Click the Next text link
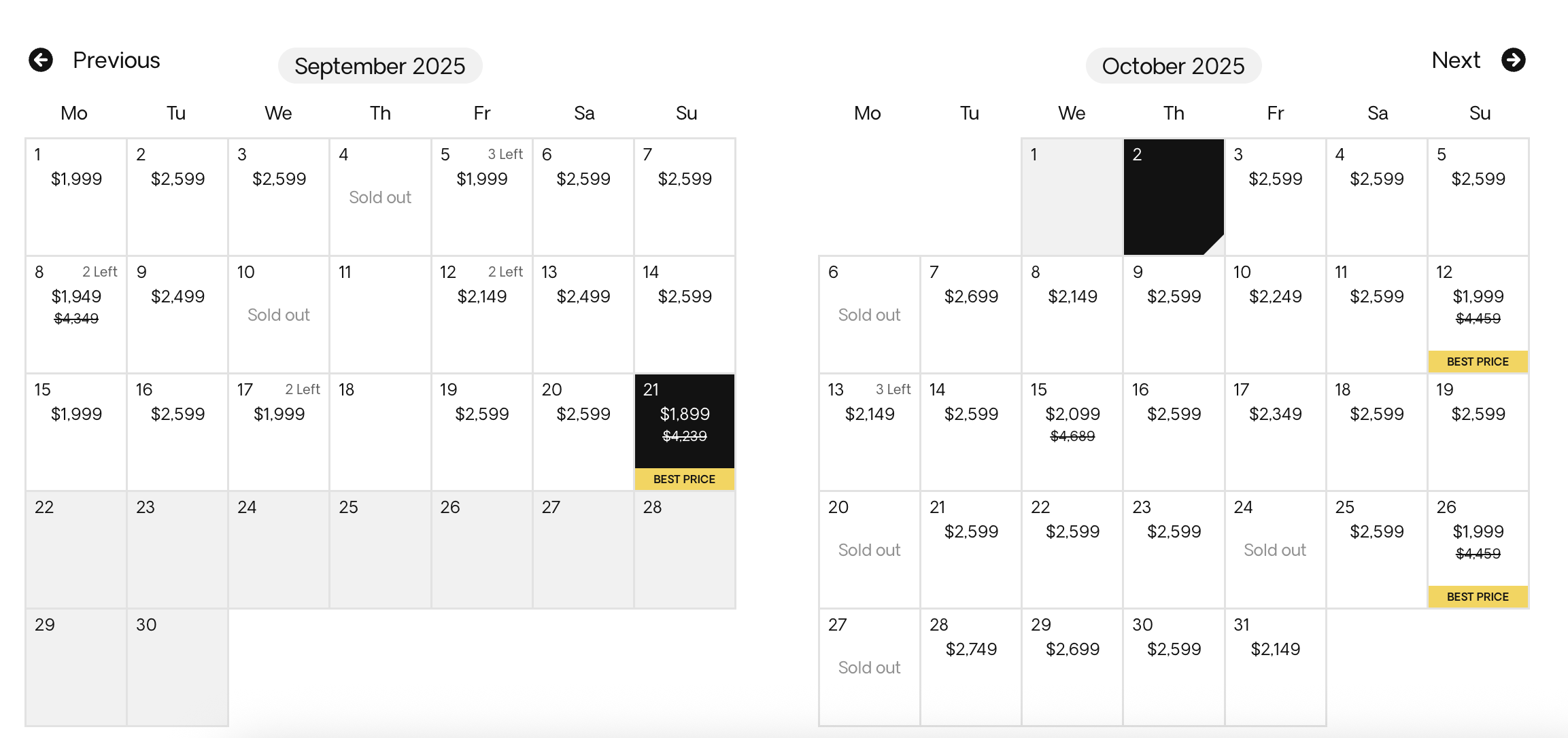1568x738 pixels. (1456, 60)
